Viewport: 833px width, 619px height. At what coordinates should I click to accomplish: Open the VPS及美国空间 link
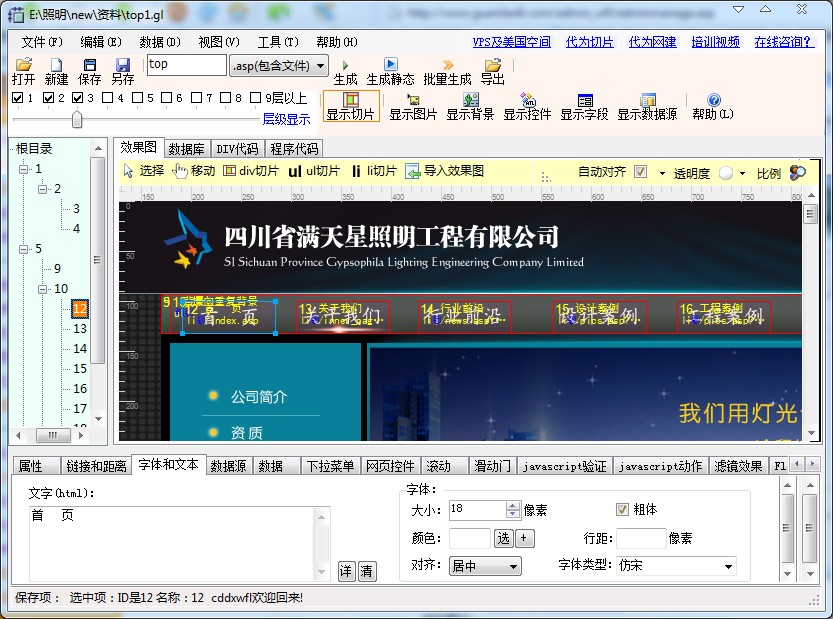click(512, 42)
